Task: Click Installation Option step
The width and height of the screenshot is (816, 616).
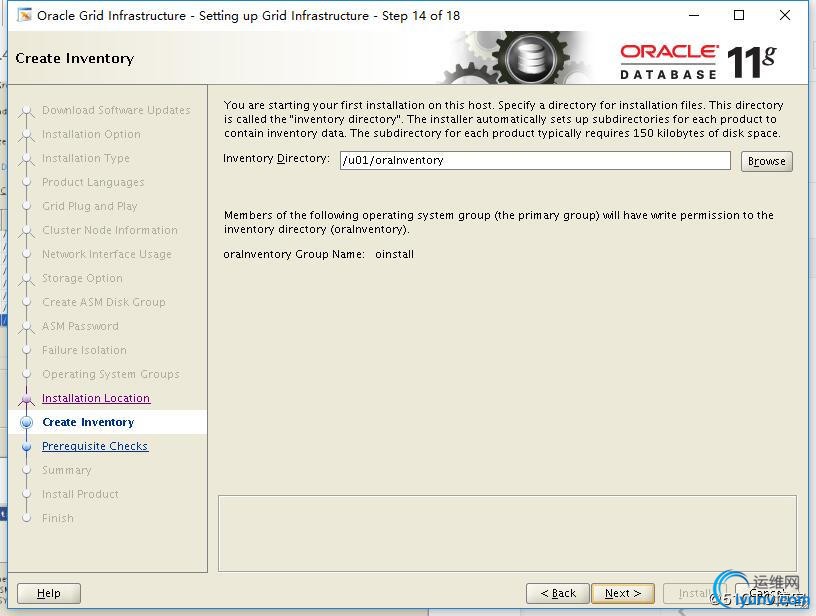Action: (91, 134)
